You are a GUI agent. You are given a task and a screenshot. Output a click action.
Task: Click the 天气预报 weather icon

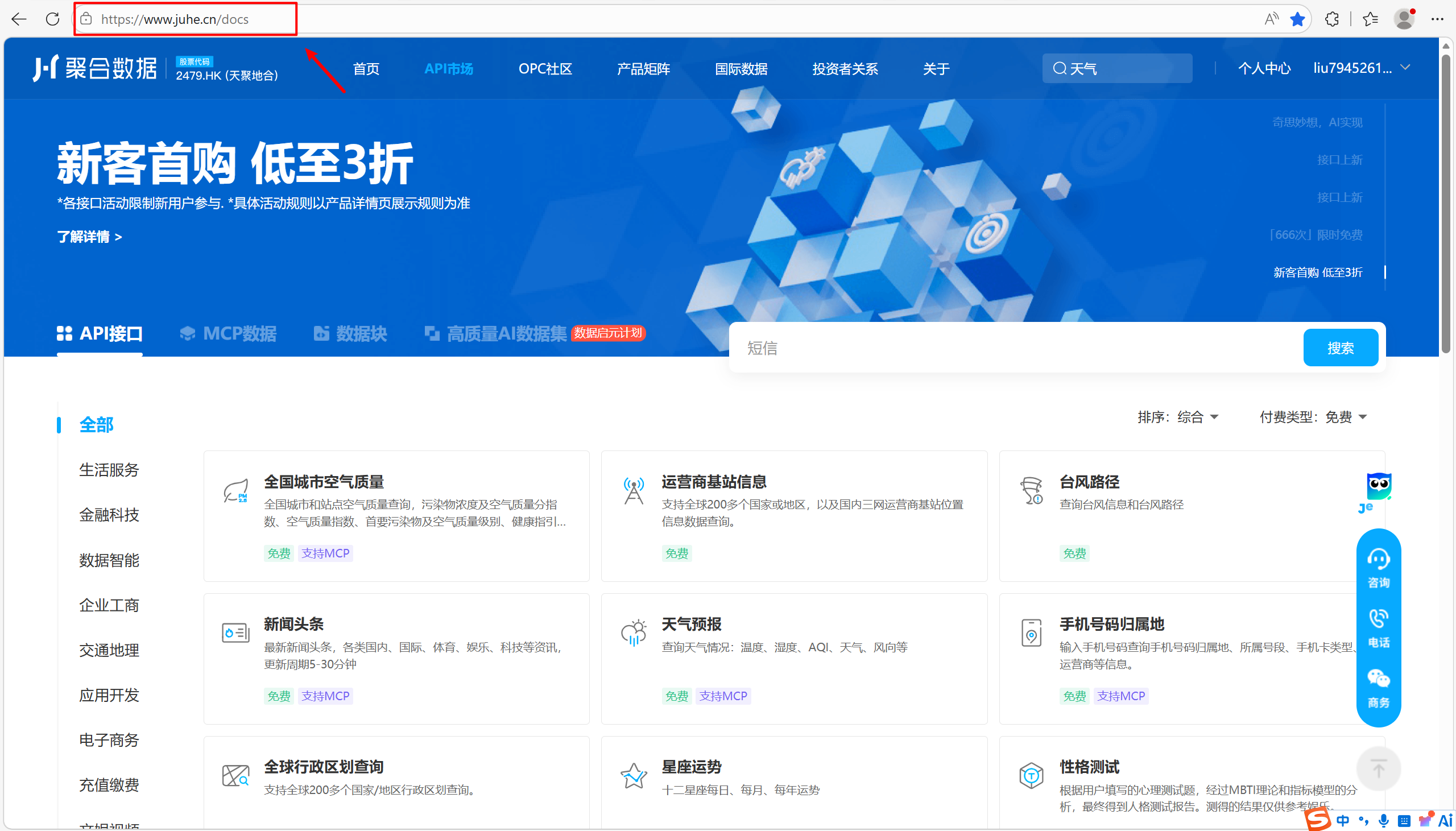click(x=633, y=632)
